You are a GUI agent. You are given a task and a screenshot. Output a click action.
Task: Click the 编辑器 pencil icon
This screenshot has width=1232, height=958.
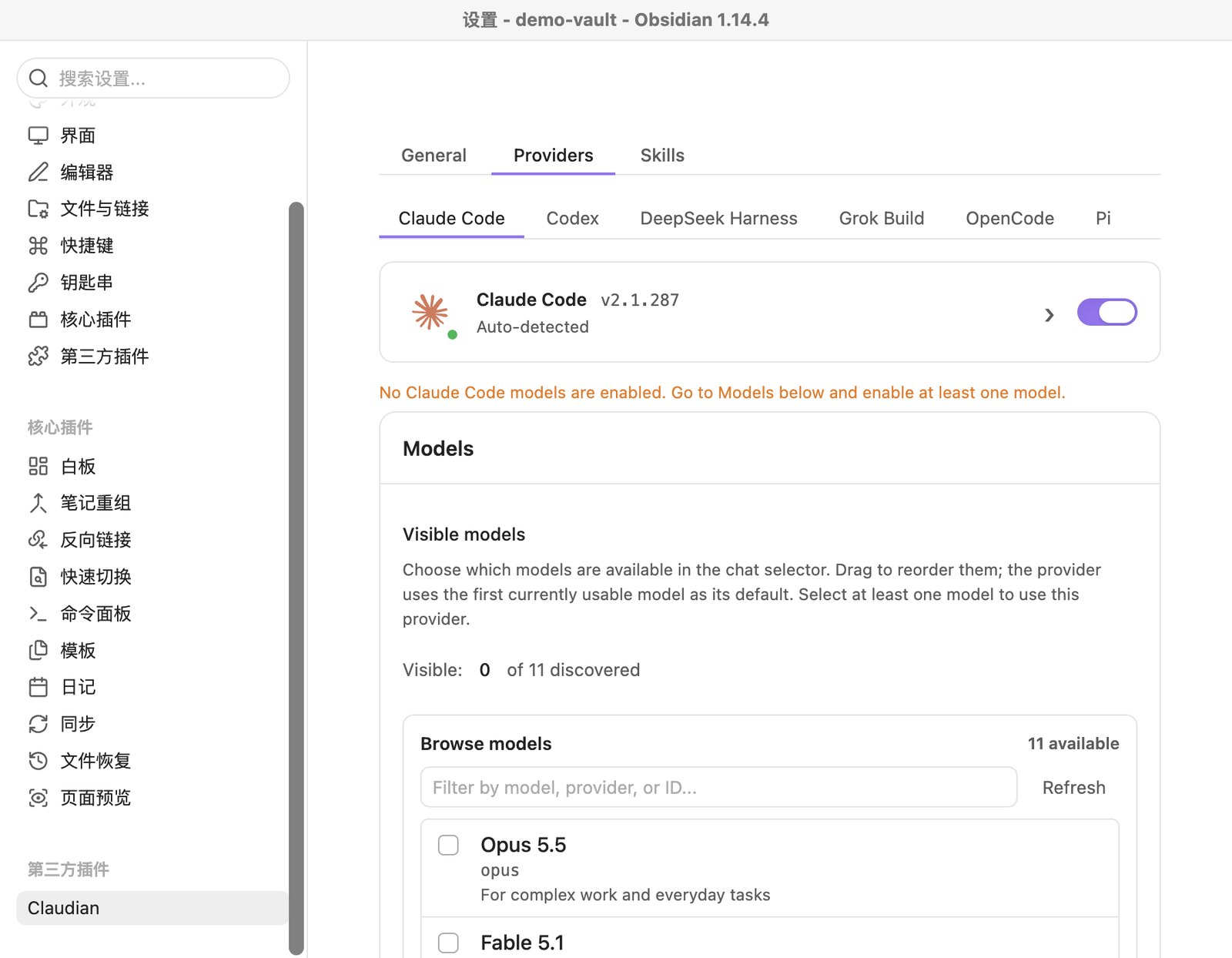coord(38,172)
